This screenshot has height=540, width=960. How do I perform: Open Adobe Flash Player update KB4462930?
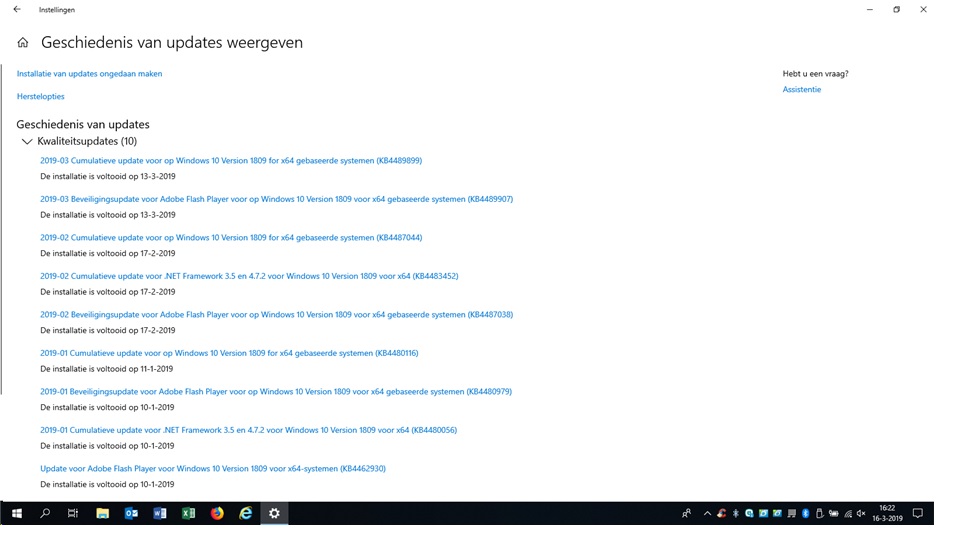pyautogui.click(x=213, y=469)
